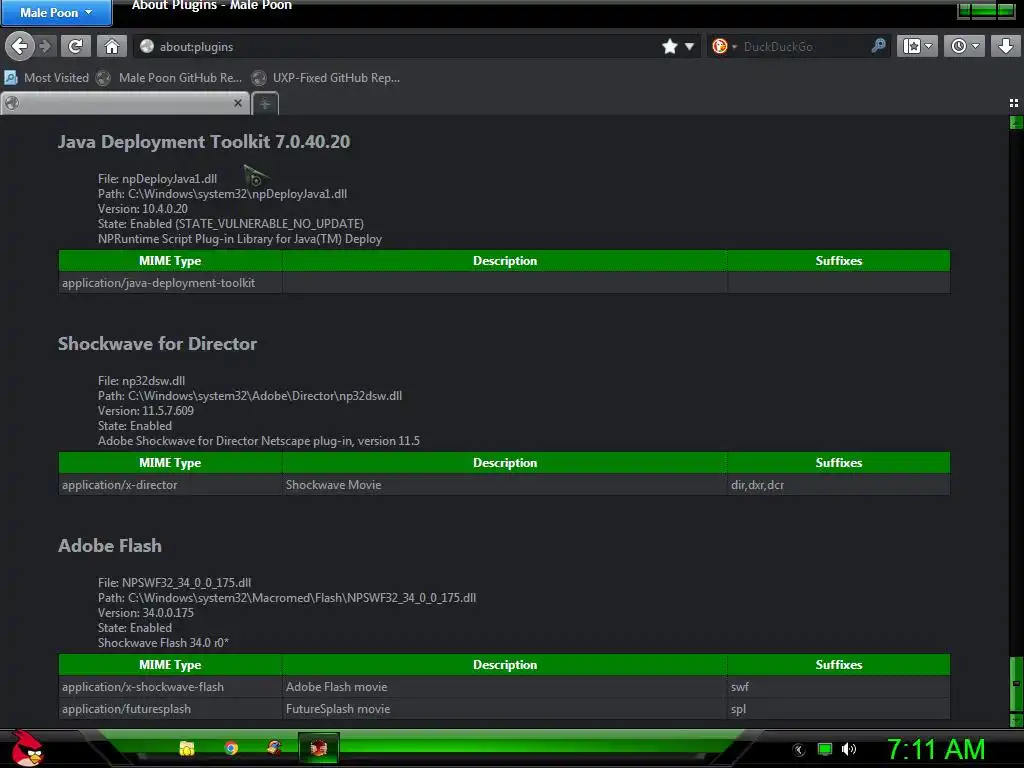The height and width of the screenshot is (768, 1024).
Task: Open Male Poon GitHub Re... bookmark
Action: [x=169, y=78]
